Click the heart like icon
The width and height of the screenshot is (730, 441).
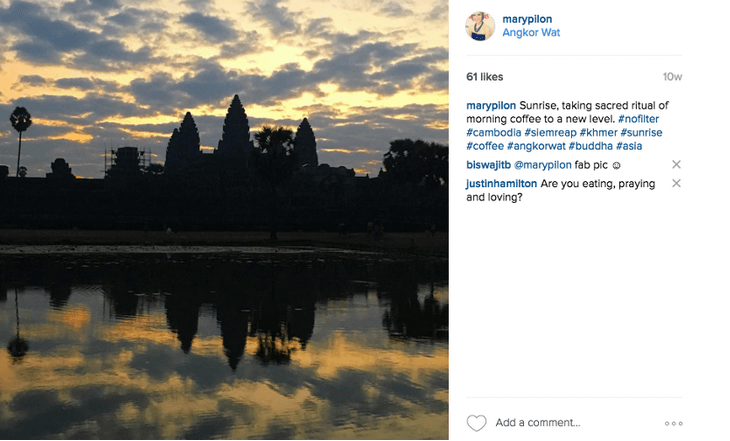(477, 423)
